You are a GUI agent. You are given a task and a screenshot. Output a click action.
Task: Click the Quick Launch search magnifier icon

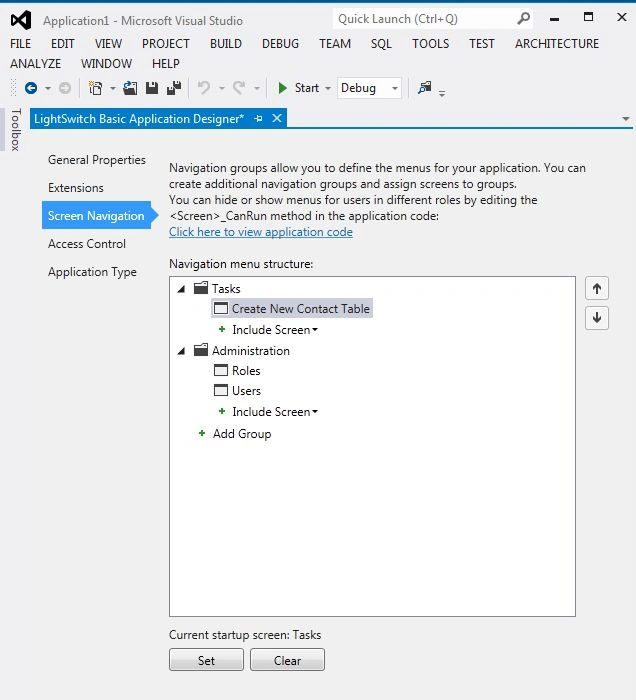tap(523, 19)
